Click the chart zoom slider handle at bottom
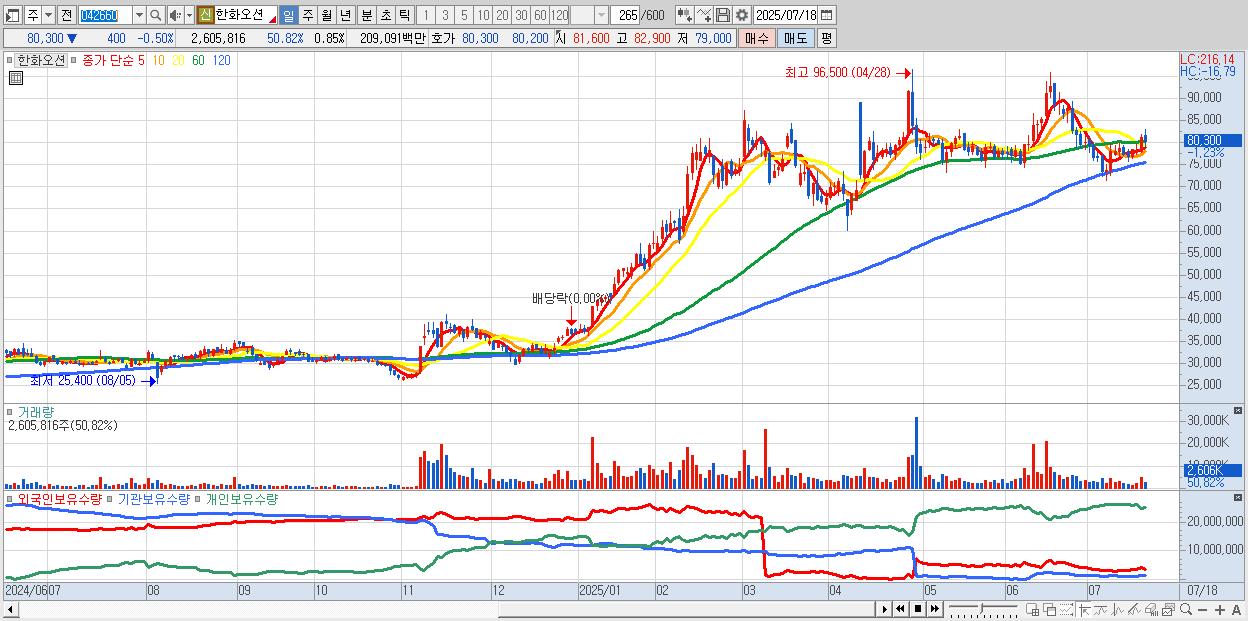The height and width of the screenshot is (621, 1248). click(982, 607)
